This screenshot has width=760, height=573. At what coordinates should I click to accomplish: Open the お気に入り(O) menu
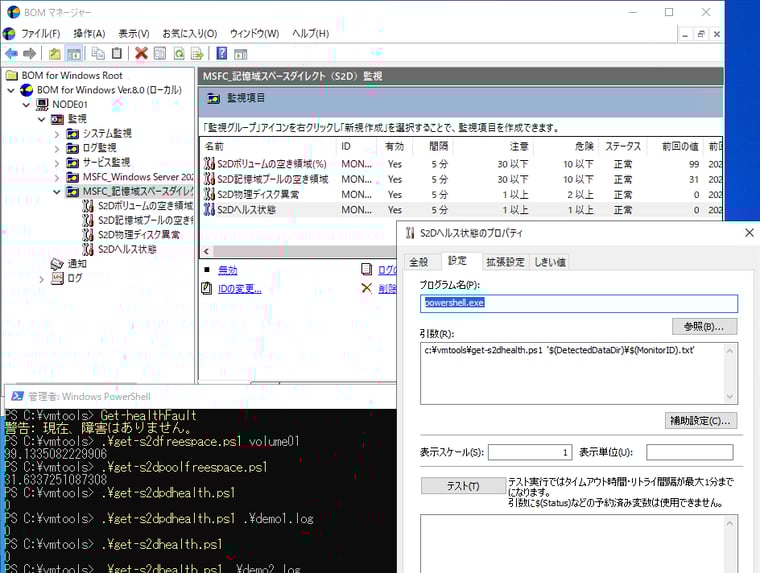(190, 33)
